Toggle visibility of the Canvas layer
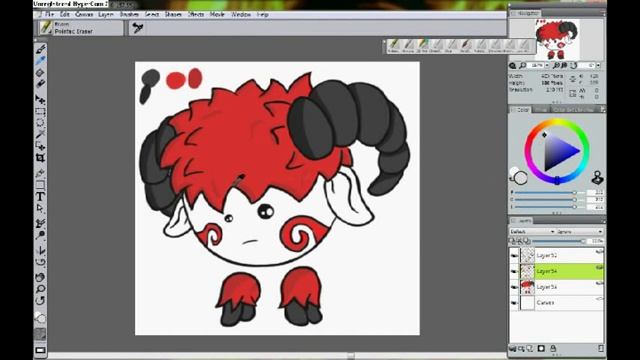Viewport: 640px width, 360px height. [x=514, y=303]
